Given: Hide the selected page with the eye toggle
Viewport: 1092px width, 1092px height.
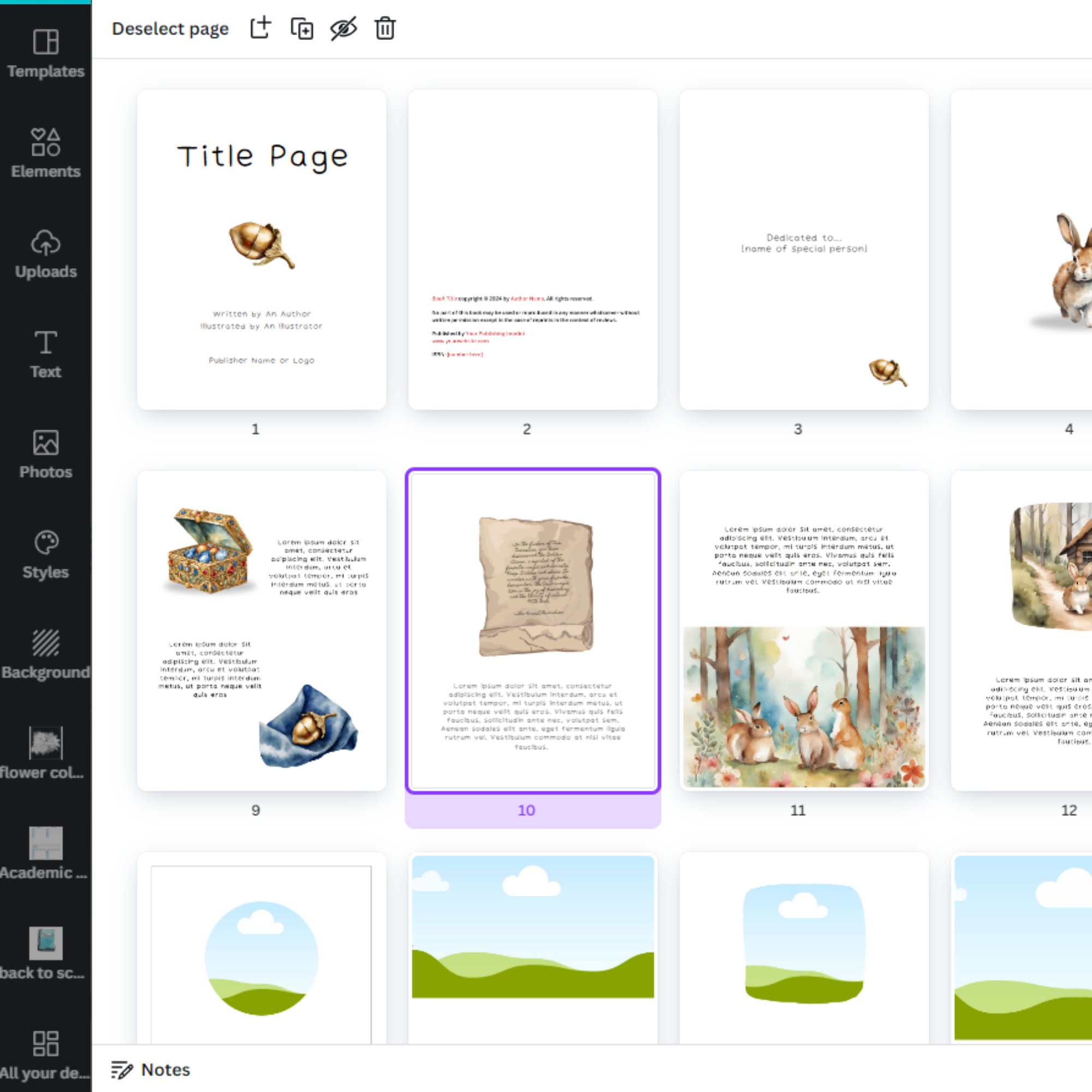Looking at the screenshot, I should (343, 29).
